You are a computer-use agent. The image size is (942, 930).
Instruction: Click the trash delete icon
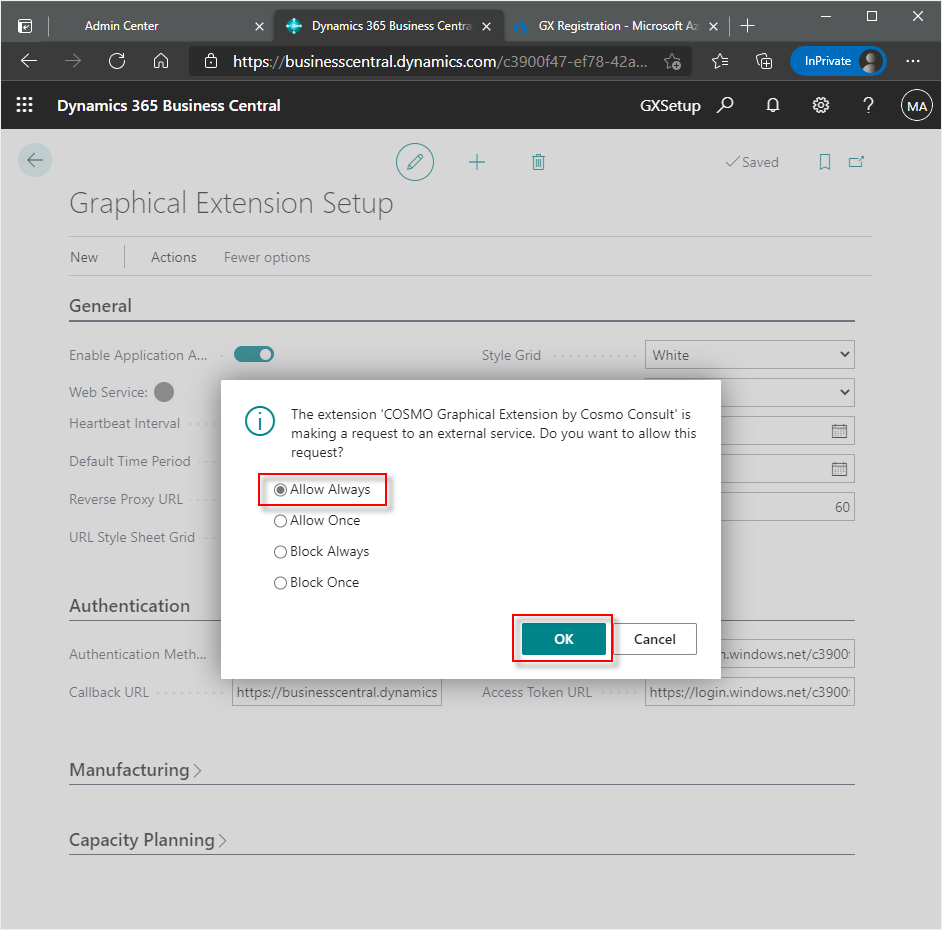point(538,162)
